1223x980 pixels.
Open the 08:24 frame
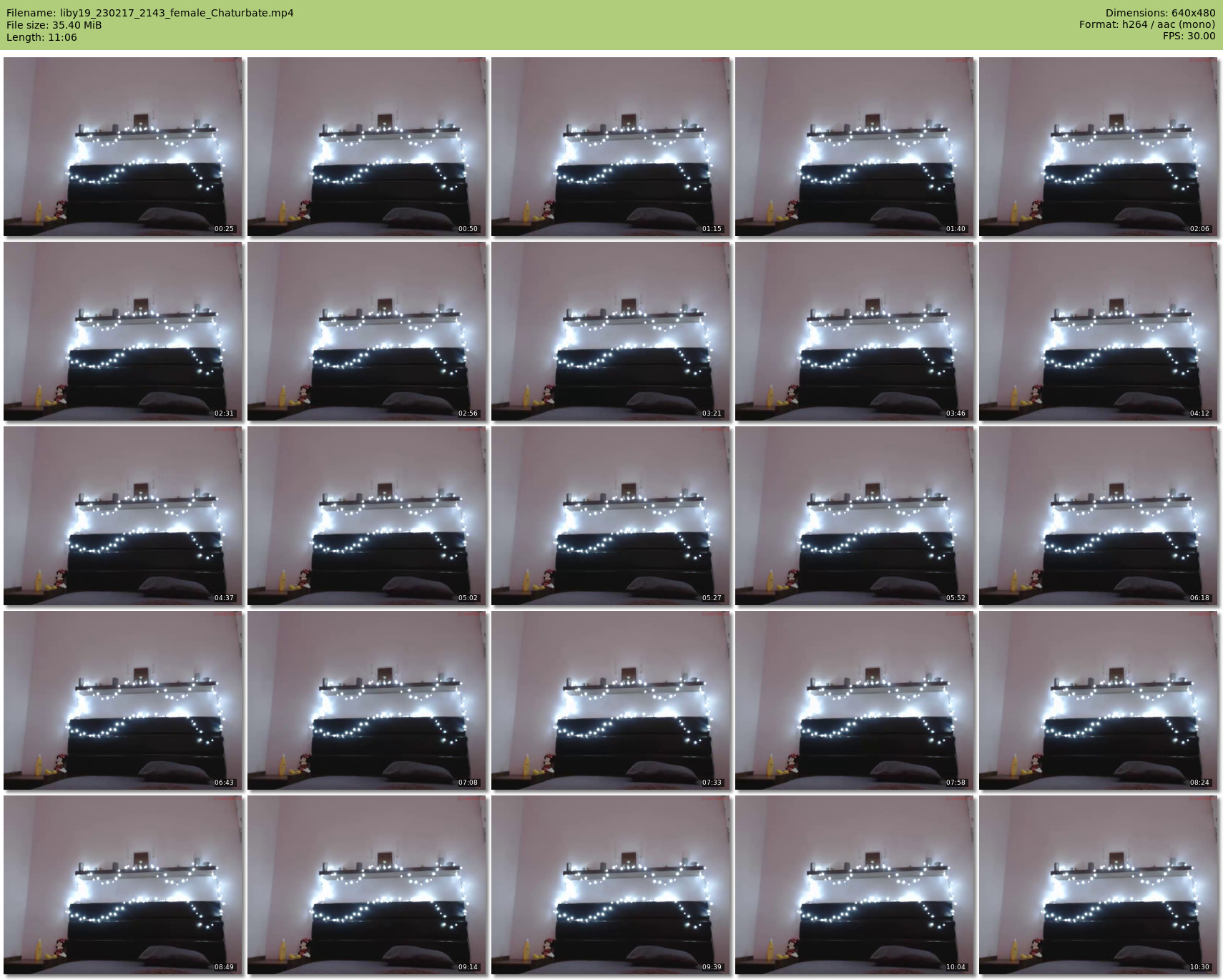(1098, 700)
